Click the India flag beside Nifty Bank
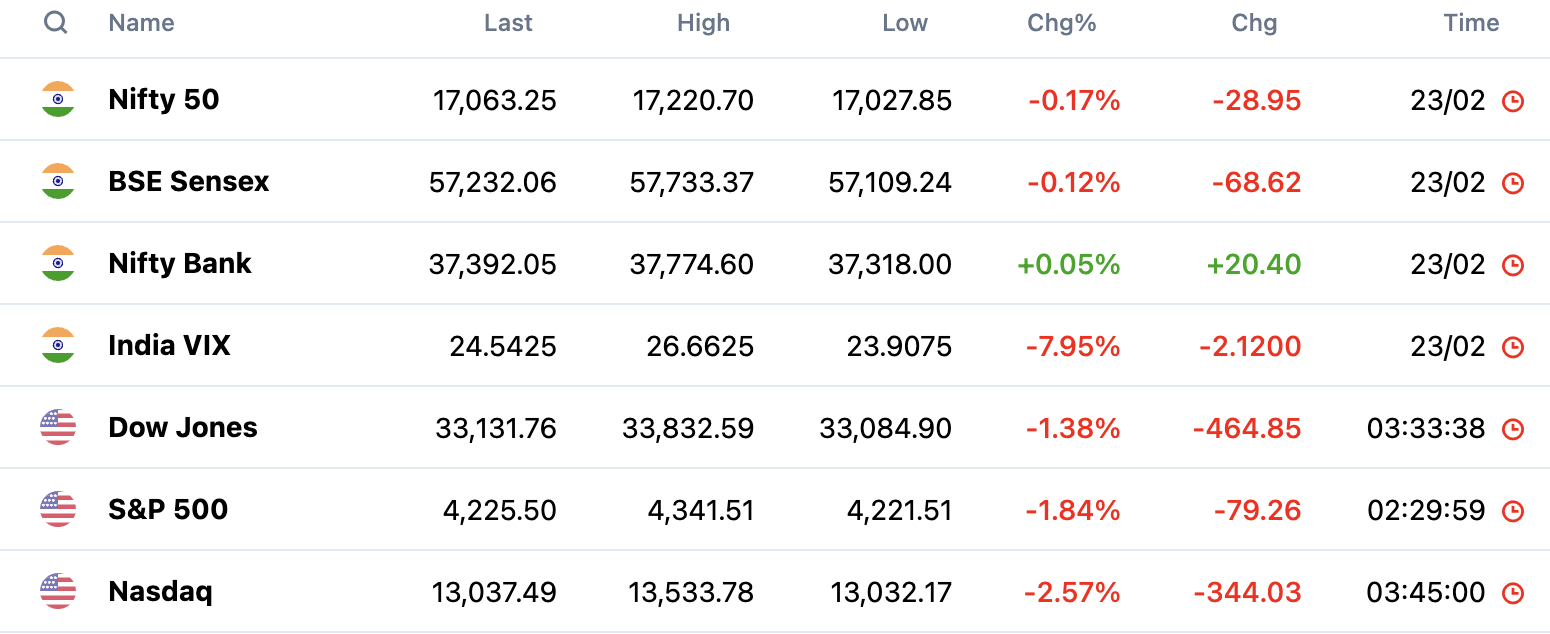 tap(58, 263)
